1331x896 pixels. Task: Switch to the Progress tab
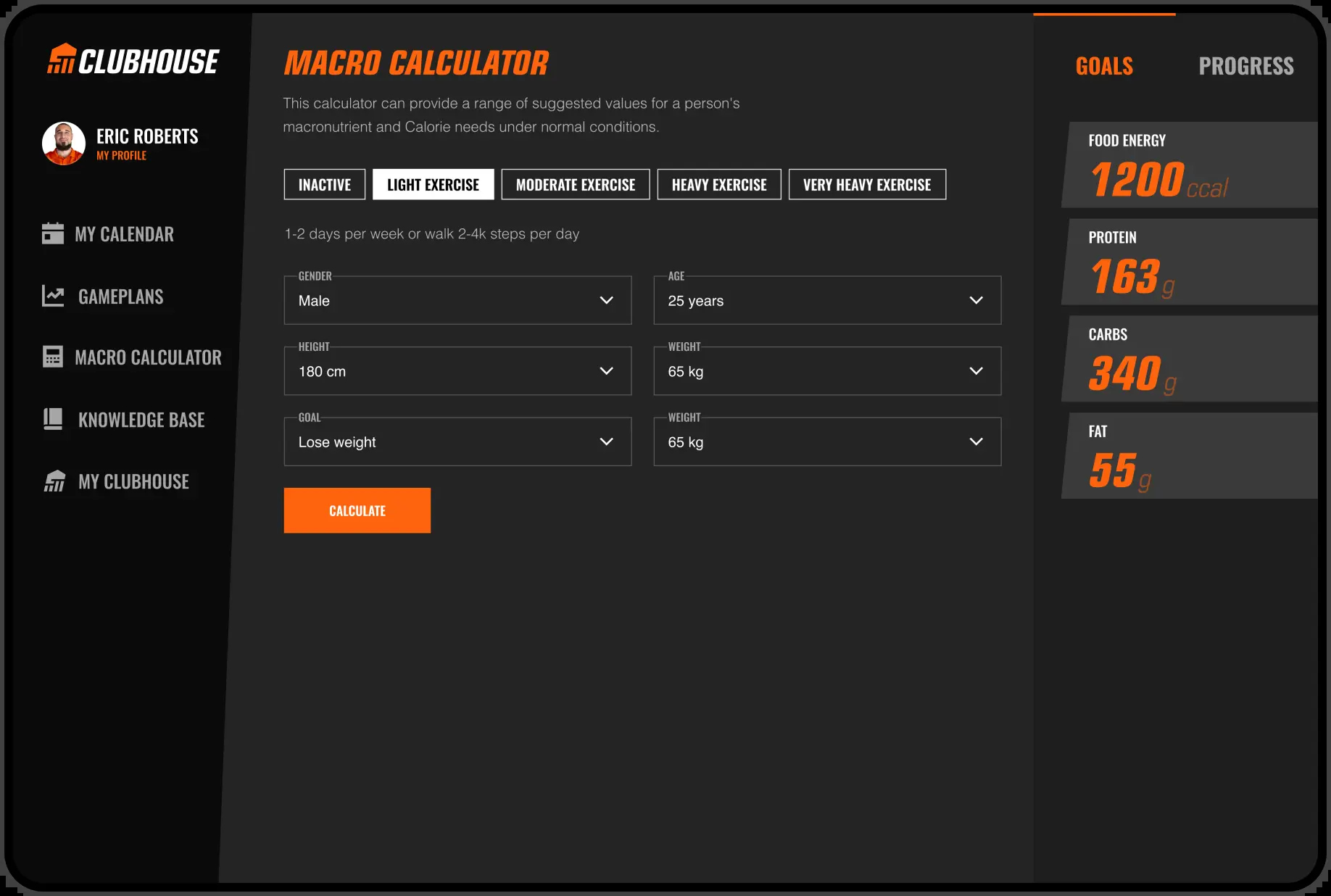tap(1246, 66)
